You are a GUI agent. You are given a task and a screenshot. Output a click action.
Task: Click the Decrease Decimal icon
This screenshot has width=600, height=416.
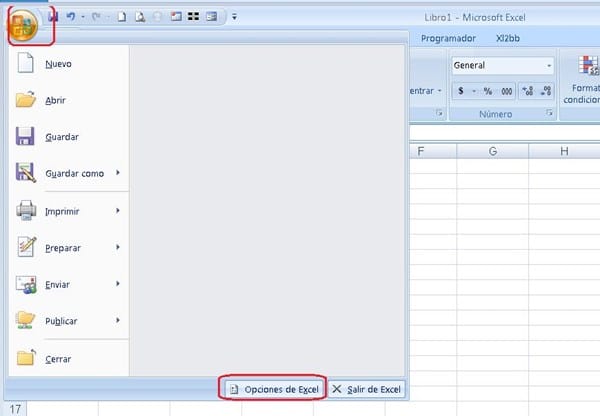[x=545, y=91]
